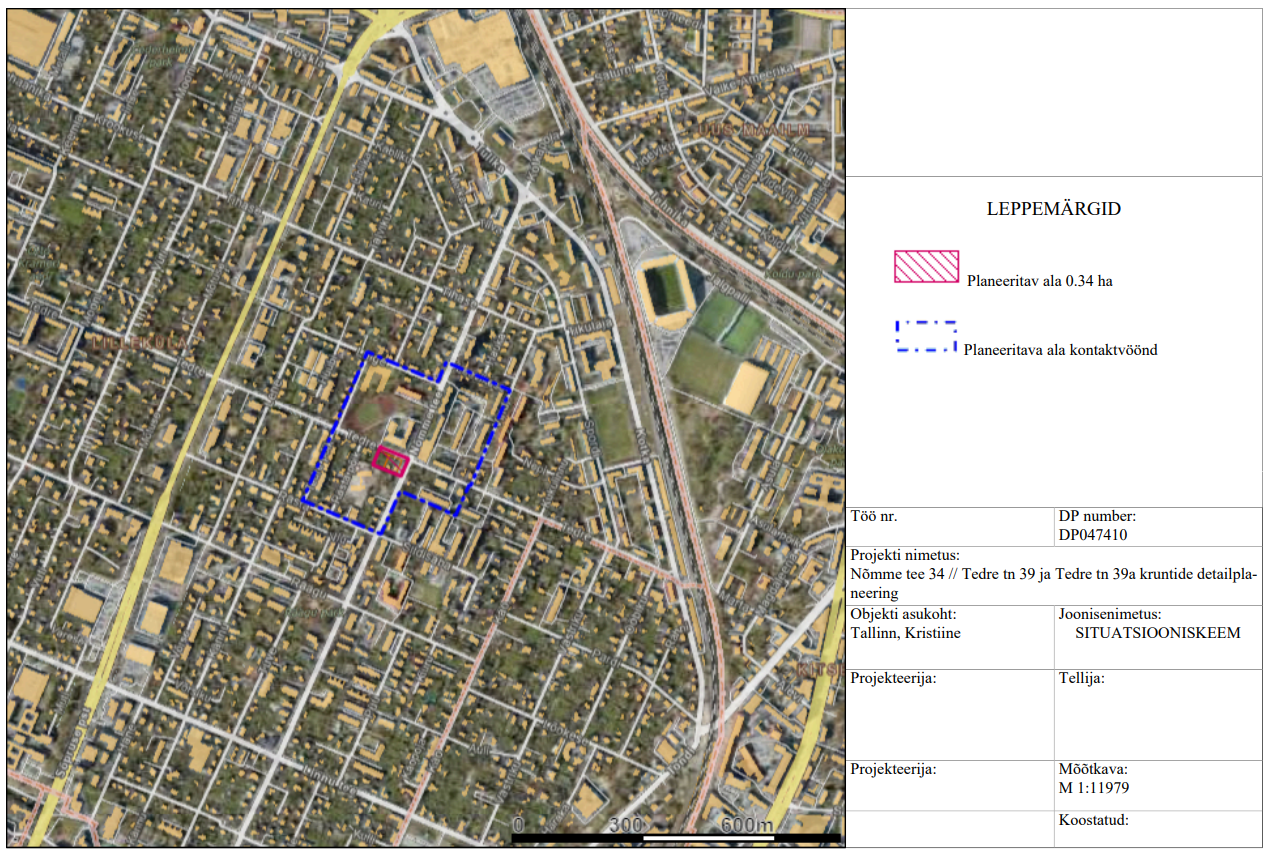Click the Projekti nimetus text block
The height and width of the screenshot is (853, 1270).
tap(1052, 575)
